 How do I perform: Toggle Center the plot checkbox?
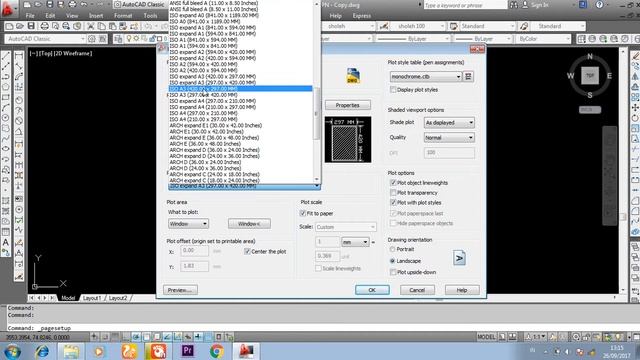point(247,251)
